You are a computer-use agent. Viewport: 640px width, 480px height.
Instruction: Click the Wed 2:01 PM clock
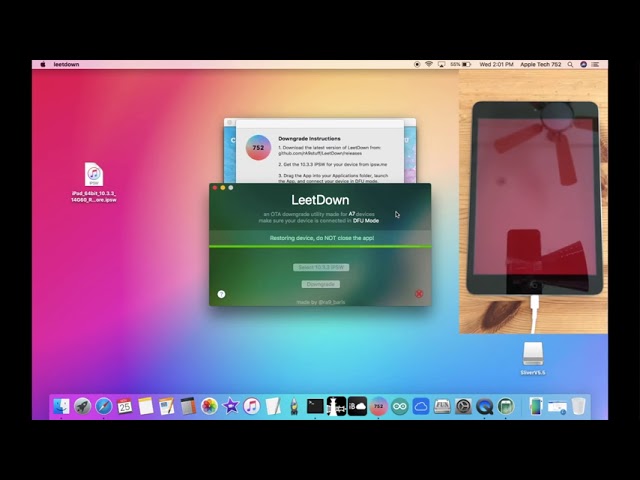pos(496,64)
